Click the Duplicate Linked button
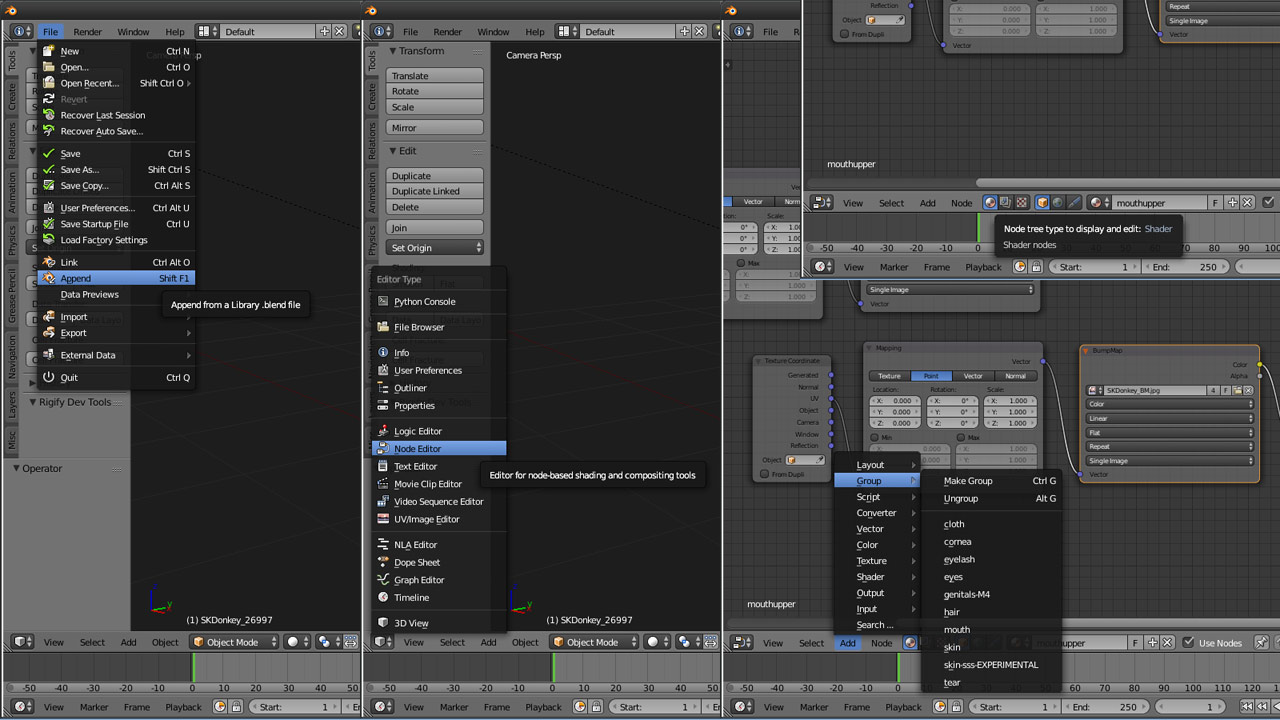 [x=435, y=191]
